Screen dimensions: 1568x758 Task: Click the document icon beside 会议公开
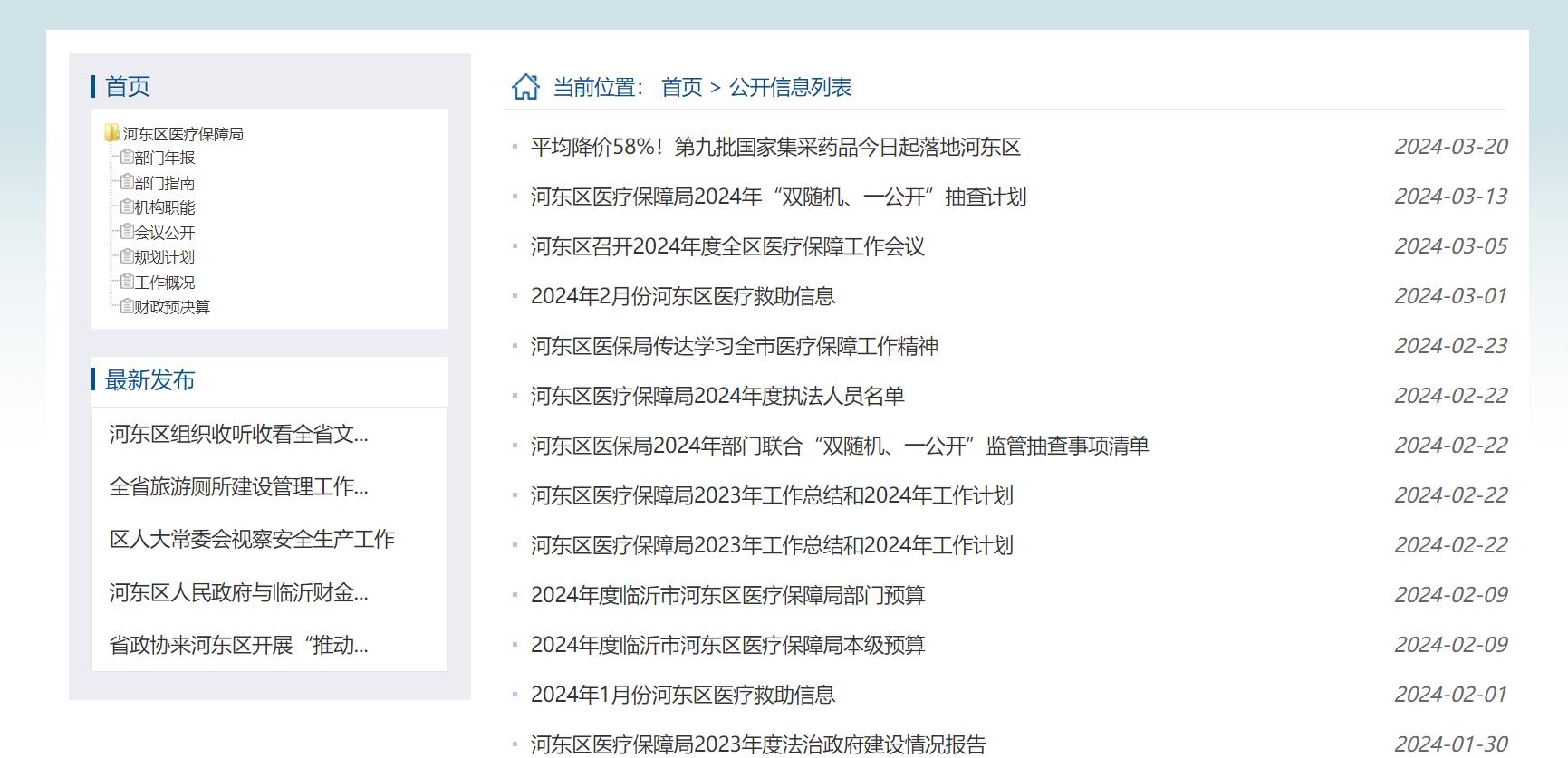click(127, 232)
